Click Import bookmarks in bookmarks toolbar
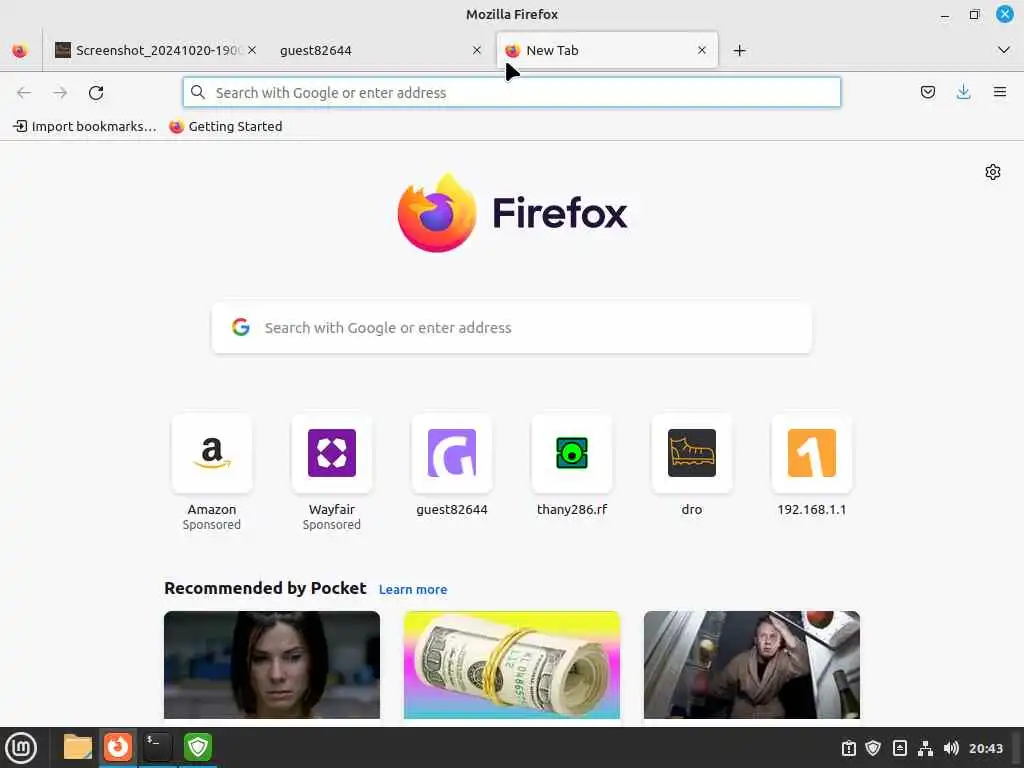The image size is (1024, 768). (x=85, y=126)
